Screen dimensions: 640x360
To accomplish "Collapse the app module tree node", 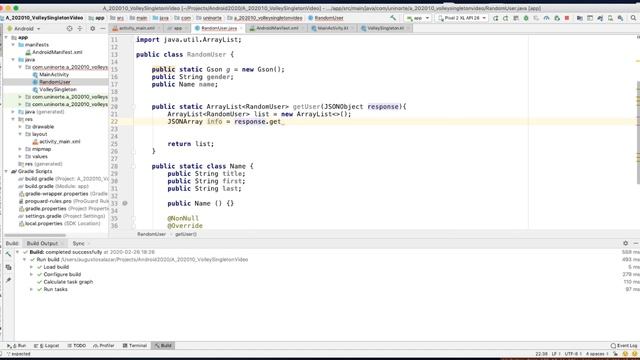I will tap(6, 37).
